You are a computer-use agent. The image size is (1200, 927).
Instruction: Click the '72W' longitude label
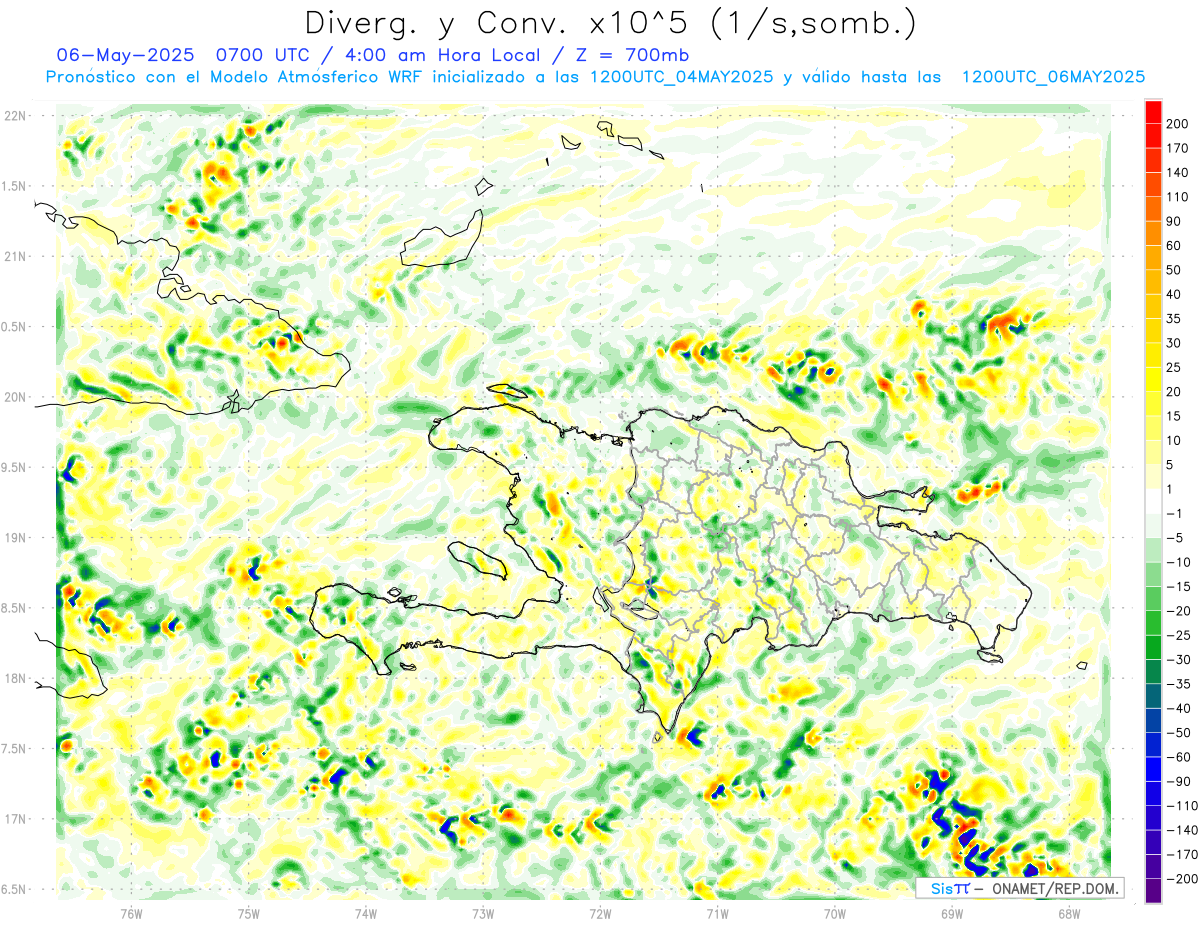click(600, 913)
